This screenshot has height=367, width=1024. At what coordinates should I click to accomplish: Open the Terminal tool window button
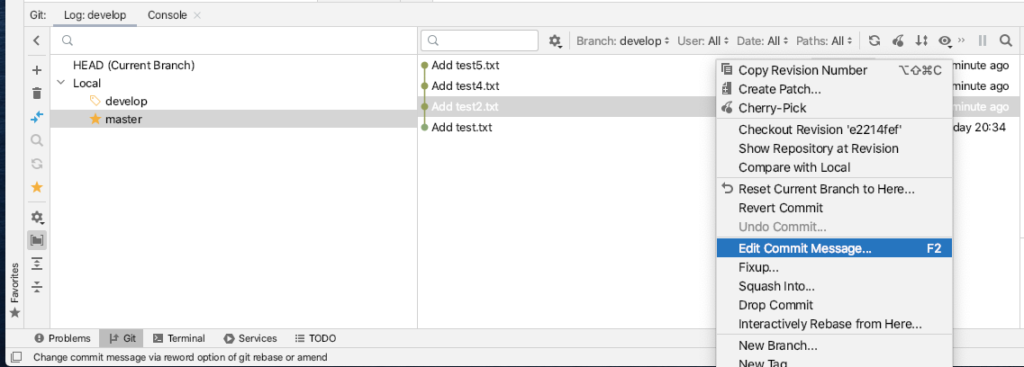tap(179, 338)
